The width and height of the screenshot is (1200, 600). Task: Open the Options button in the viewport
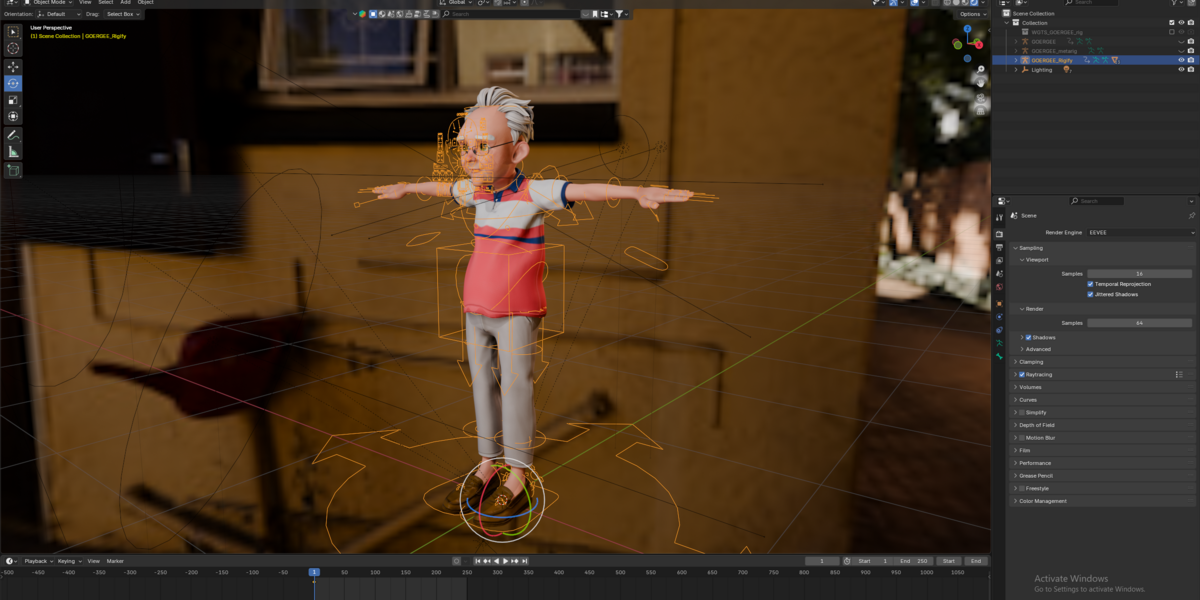click(x=970, y=14)
